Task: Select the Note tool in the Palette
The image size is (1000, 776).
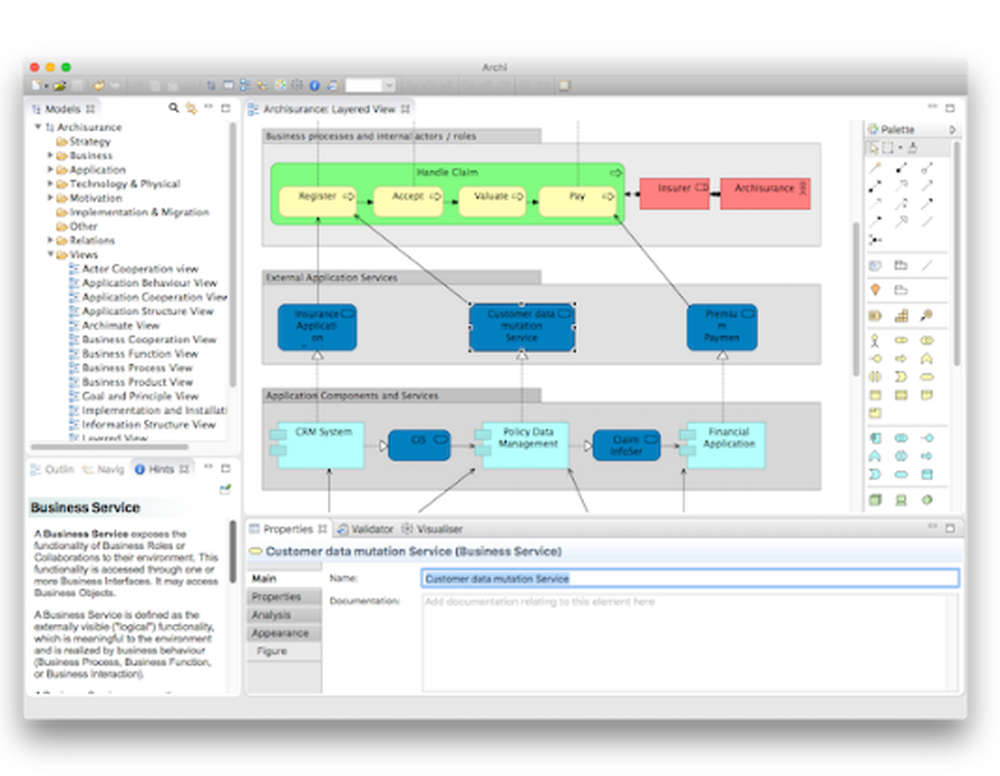Action: pos(876,265)
